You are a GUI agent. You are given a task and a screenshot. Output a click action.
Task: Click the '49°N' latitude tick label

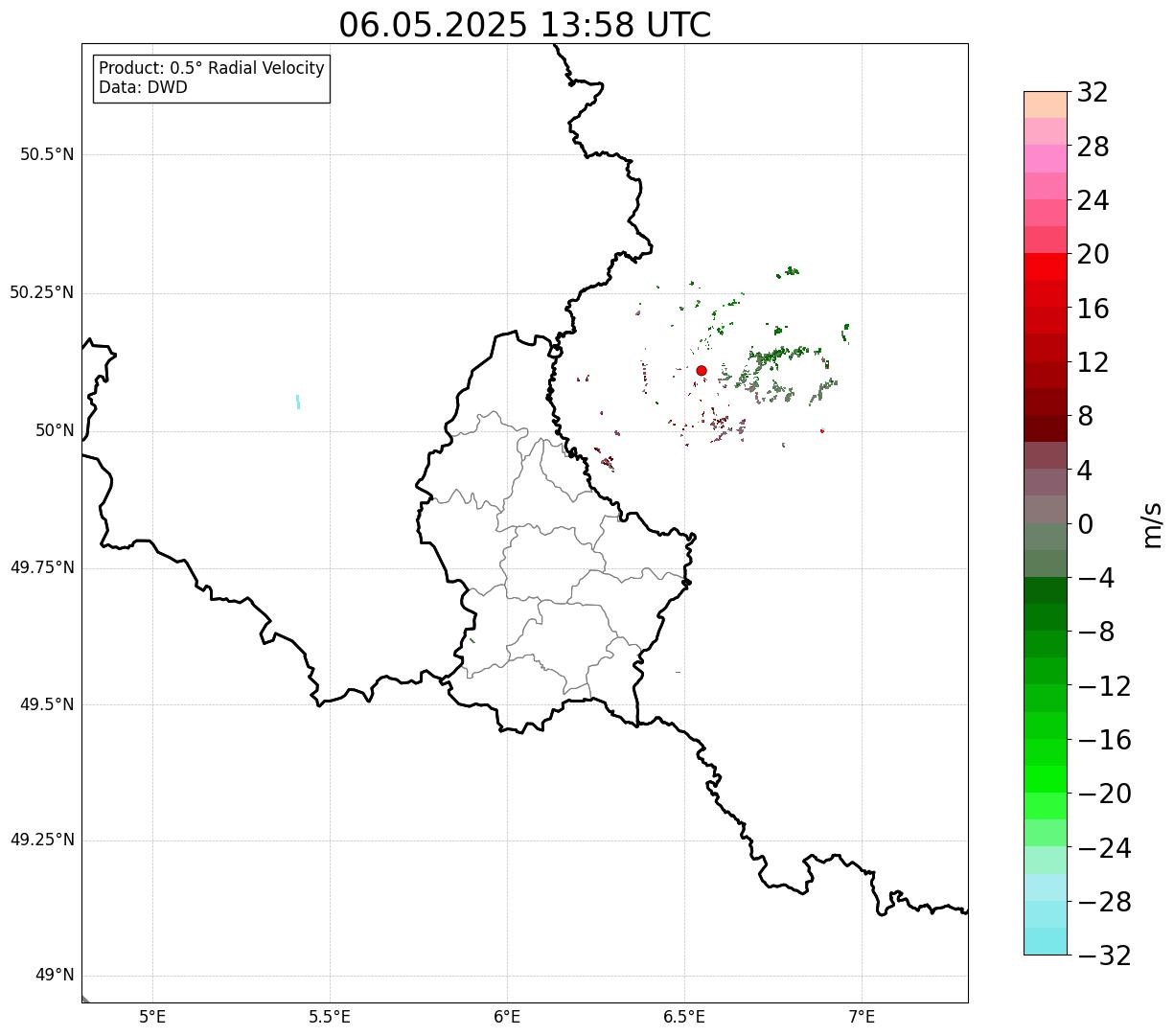55,976
